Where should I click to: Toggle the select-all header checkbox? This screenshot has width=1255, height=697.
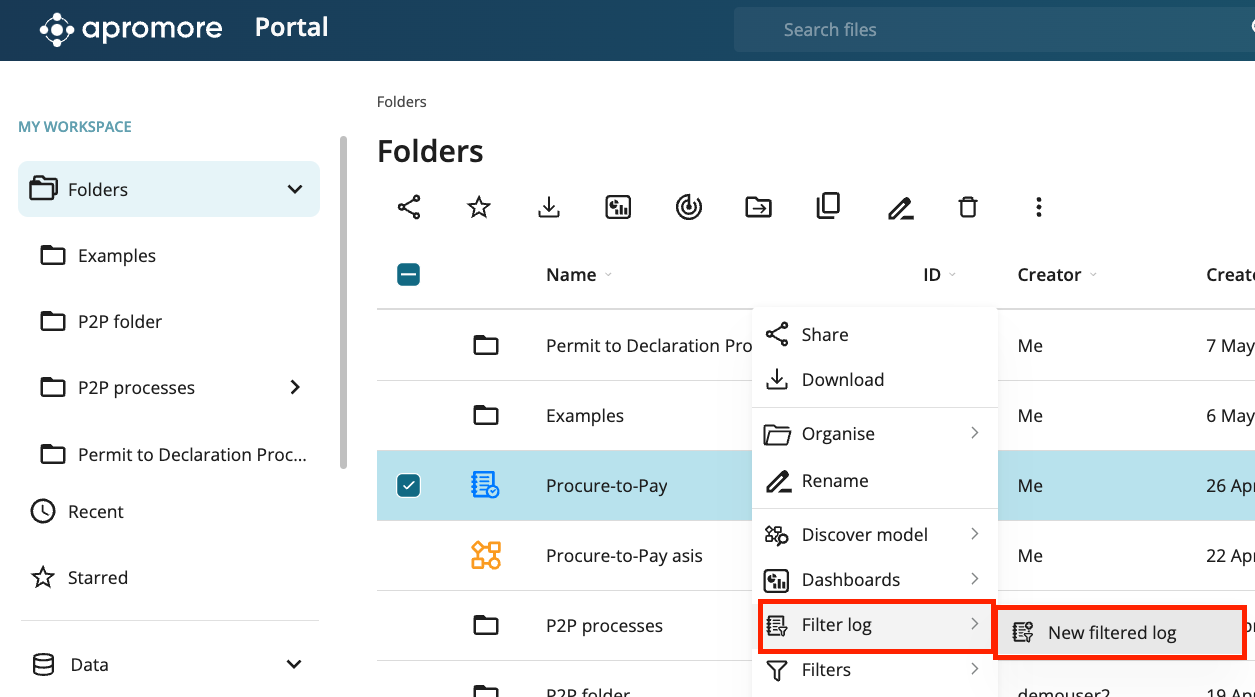[x=408, y=275]
